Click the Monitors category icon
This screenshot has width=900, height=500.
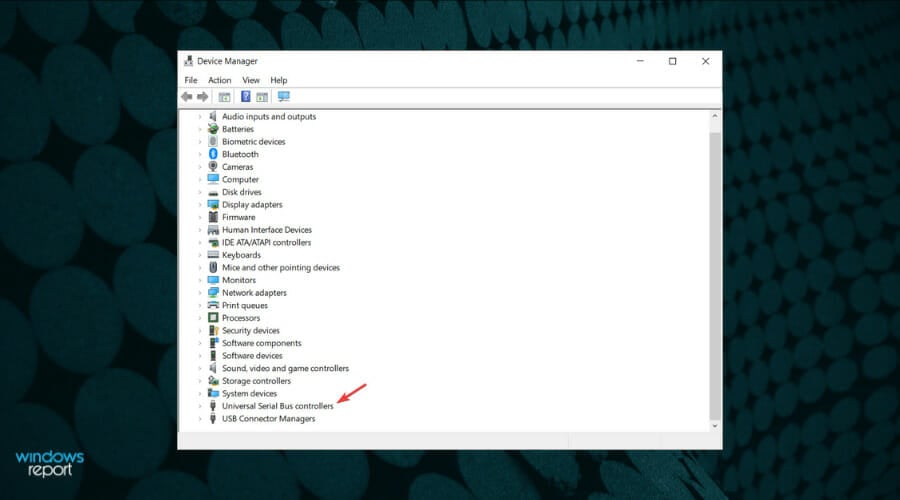(x=213, y=280)
